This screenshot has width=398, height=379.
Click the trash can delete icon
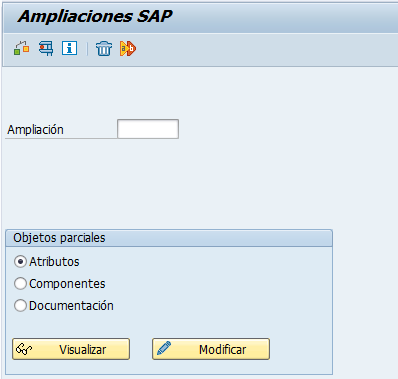[104, 48]
